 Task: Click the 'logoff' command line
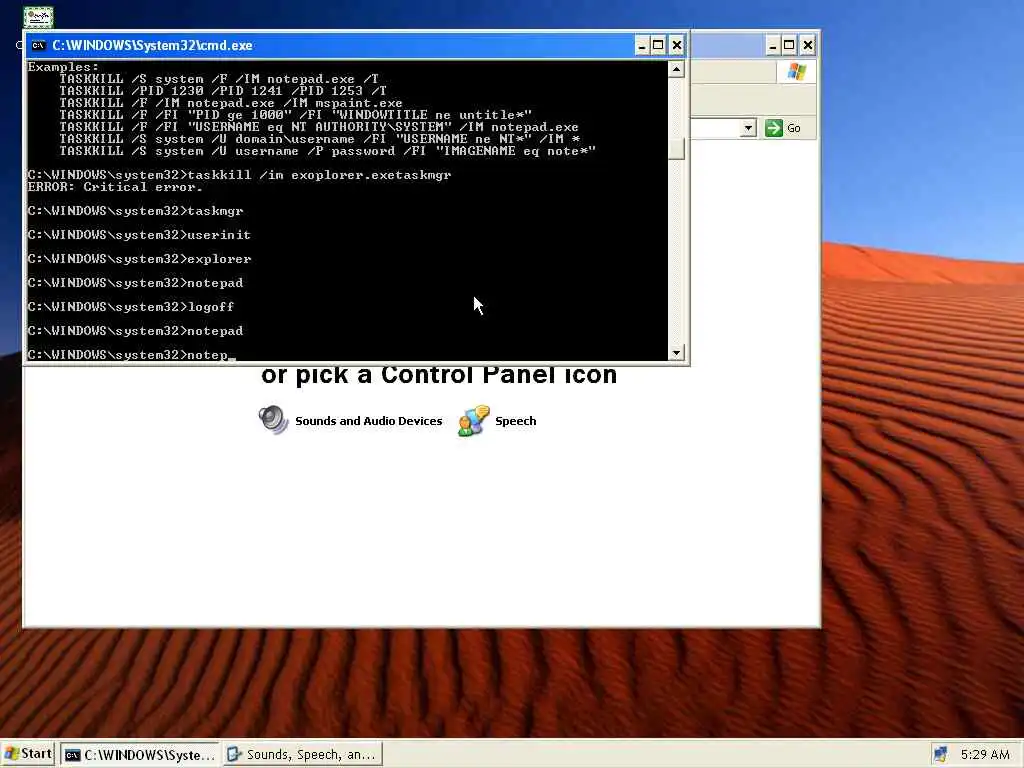(131, 307)
